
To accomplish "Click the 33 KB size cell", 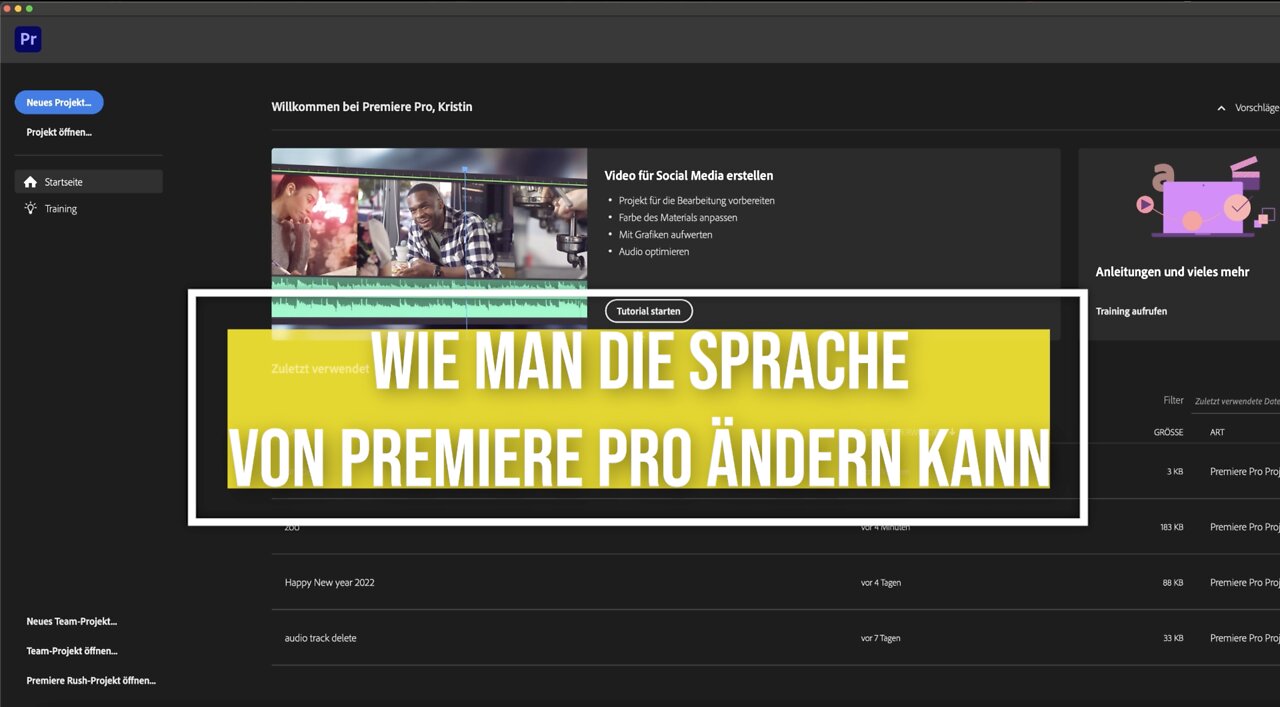I will pyautogui.click(x=1173, y=638).
